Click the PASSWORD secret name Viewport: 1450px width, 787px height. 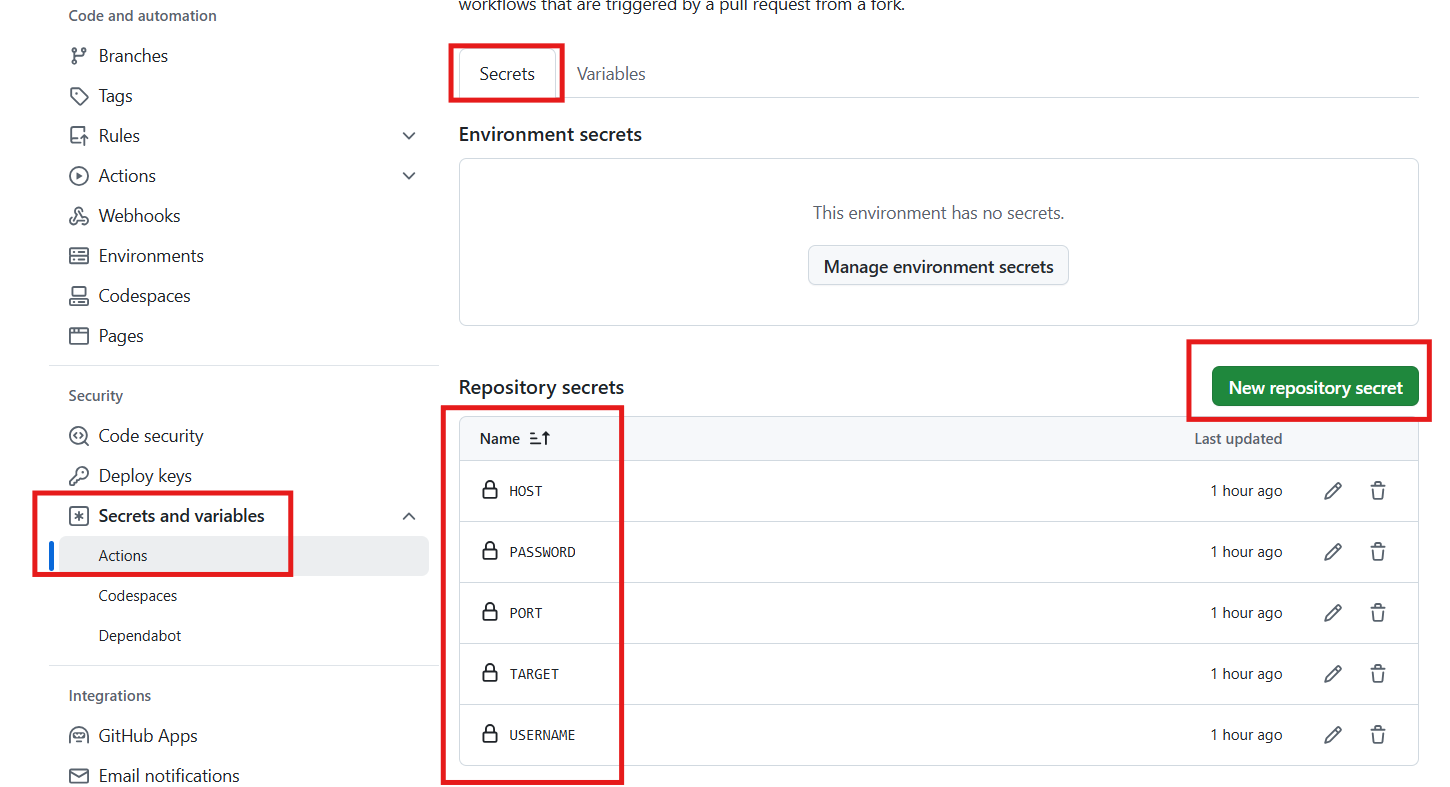[x=542, y=552]
